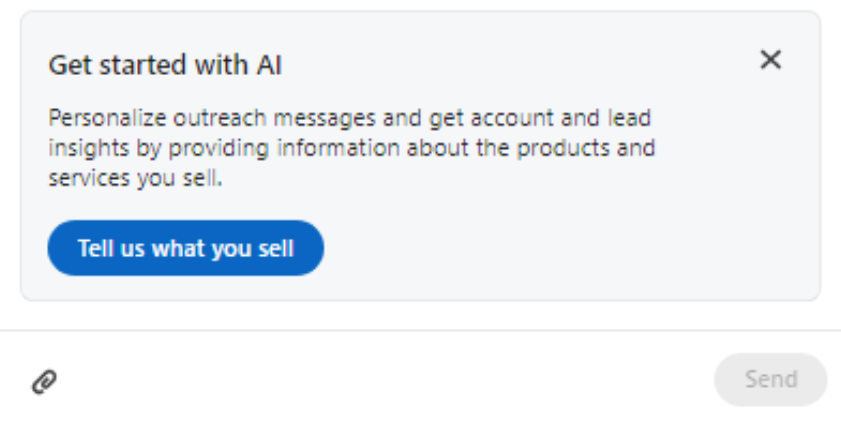Click the divider line above compose bar
The image size is (841, 433).
pos(420,331)
